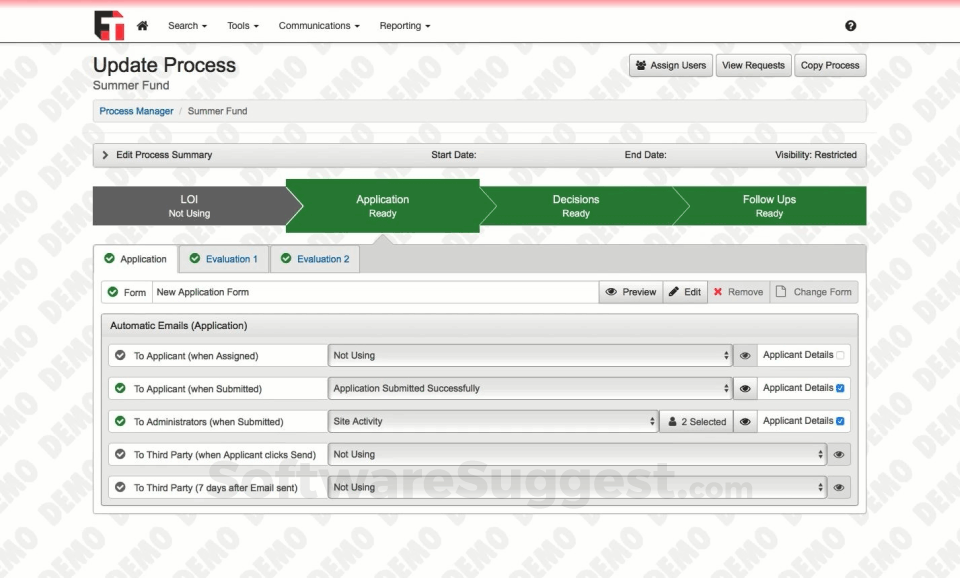Screen dimensions: 960x578
Task: Click the Assign Users button
Action: tap(671, 66)
